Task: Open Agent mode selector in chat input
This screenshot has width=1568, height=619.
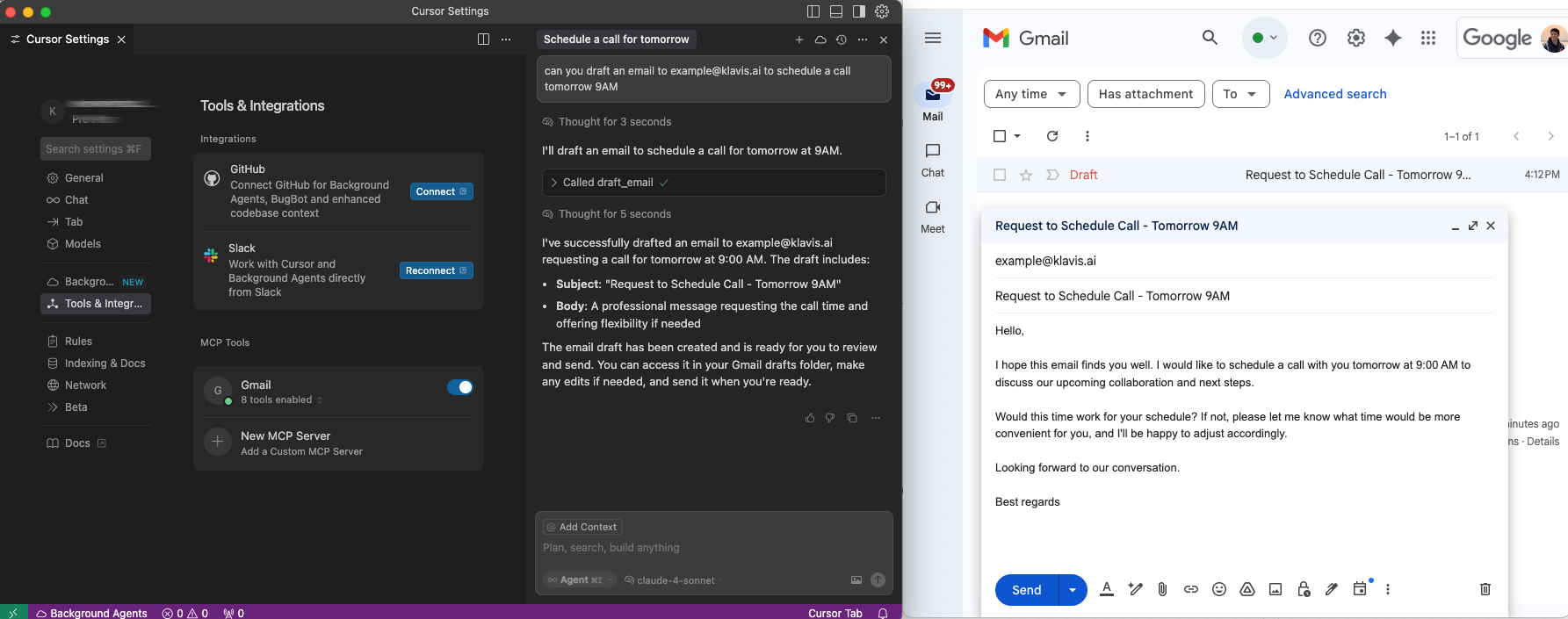Action: [x=580, y=579]
